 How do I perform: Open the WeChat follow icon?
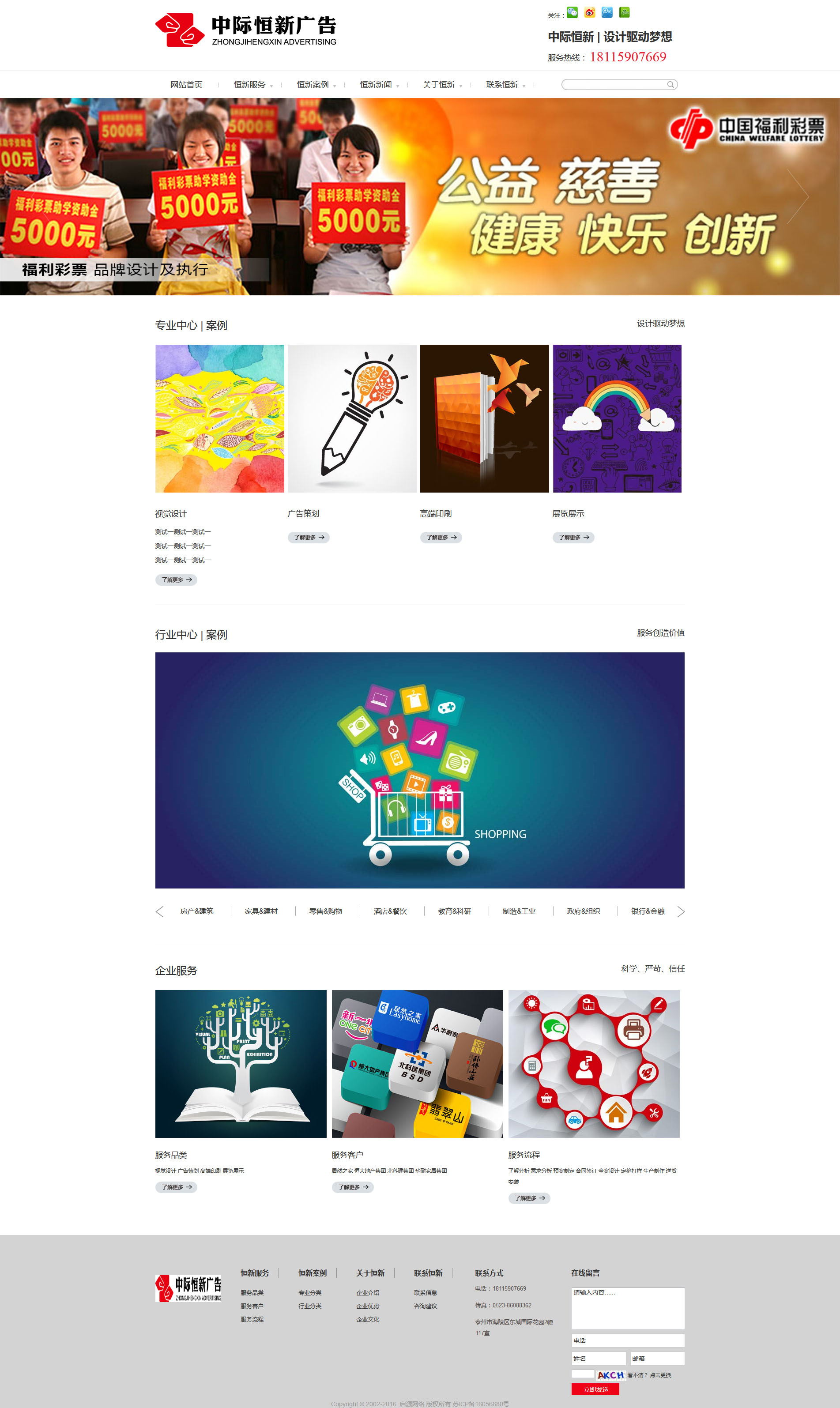572,12
